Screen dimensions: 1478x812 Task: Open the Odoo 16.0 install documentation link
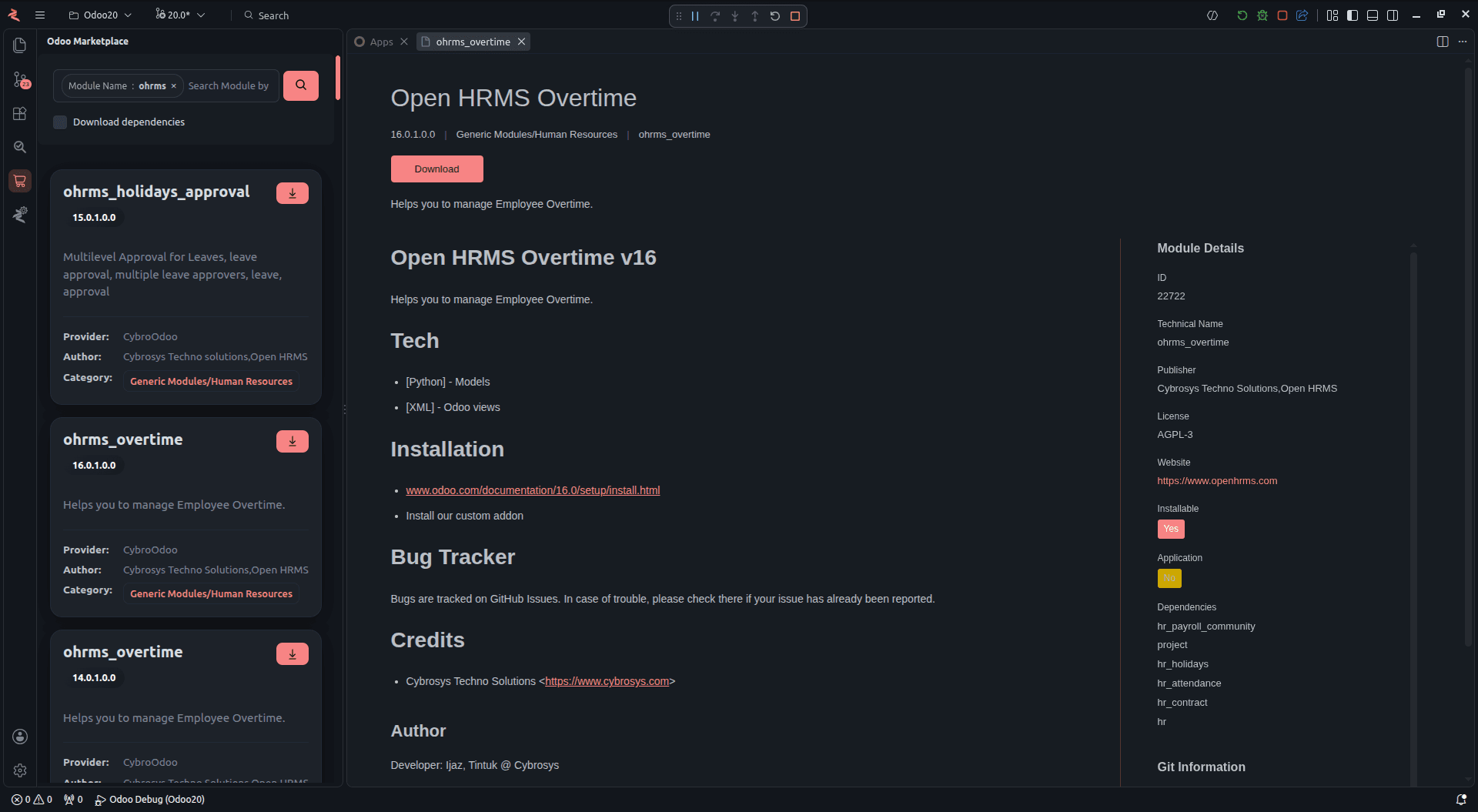533,490
